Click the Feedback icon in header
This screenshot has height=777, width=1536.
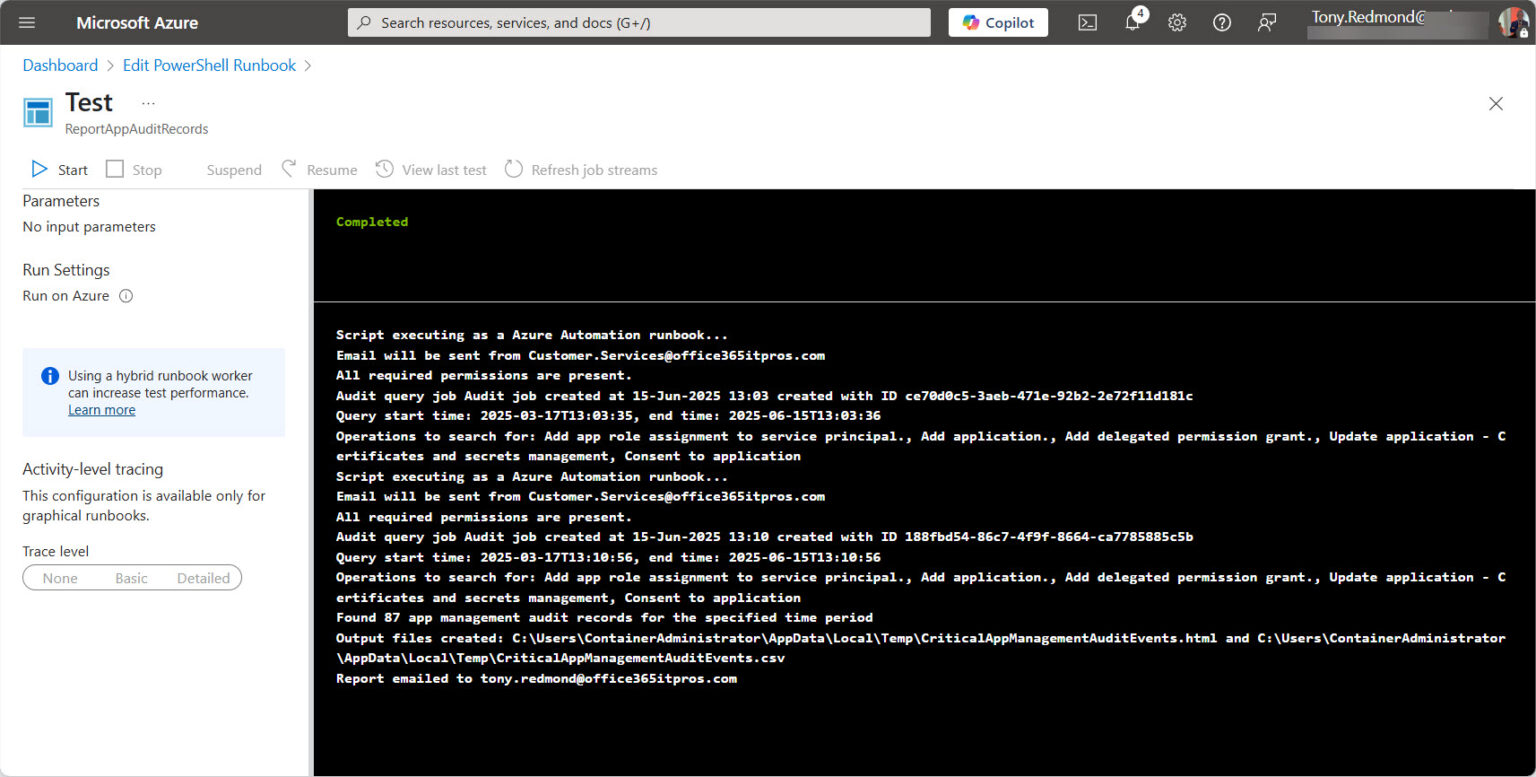point(1267,22)
